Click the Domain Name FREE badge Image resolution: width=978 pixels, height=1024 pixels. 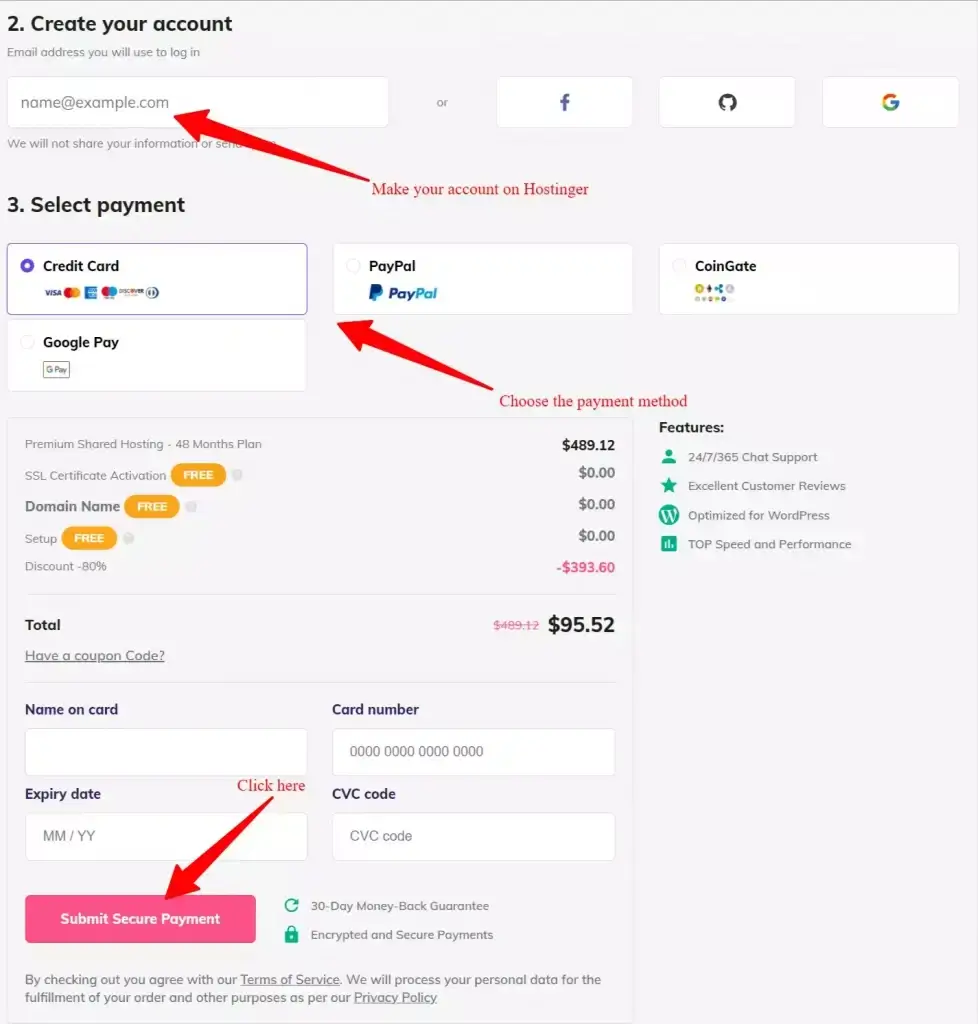pyautogui.click(x=152, y=506)
